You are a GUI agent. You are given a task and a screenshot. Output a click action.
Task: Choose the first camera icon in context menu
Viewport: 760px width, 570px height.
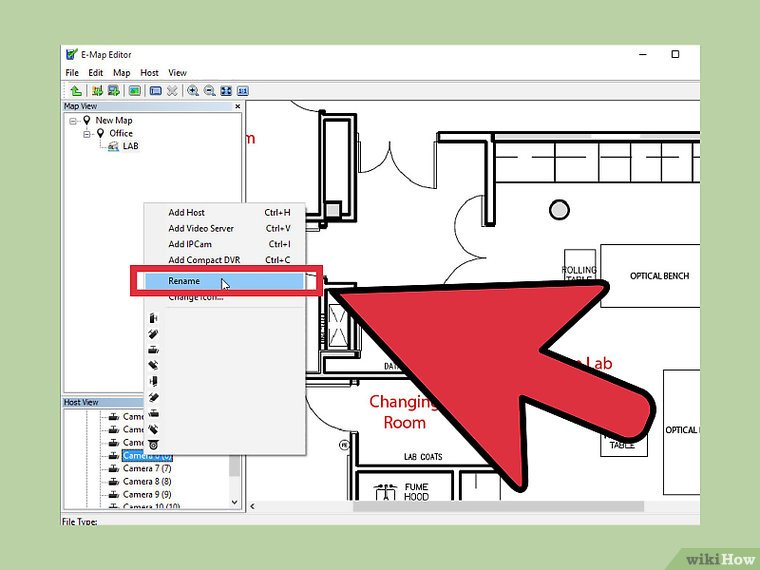click(x=153, y=317)
